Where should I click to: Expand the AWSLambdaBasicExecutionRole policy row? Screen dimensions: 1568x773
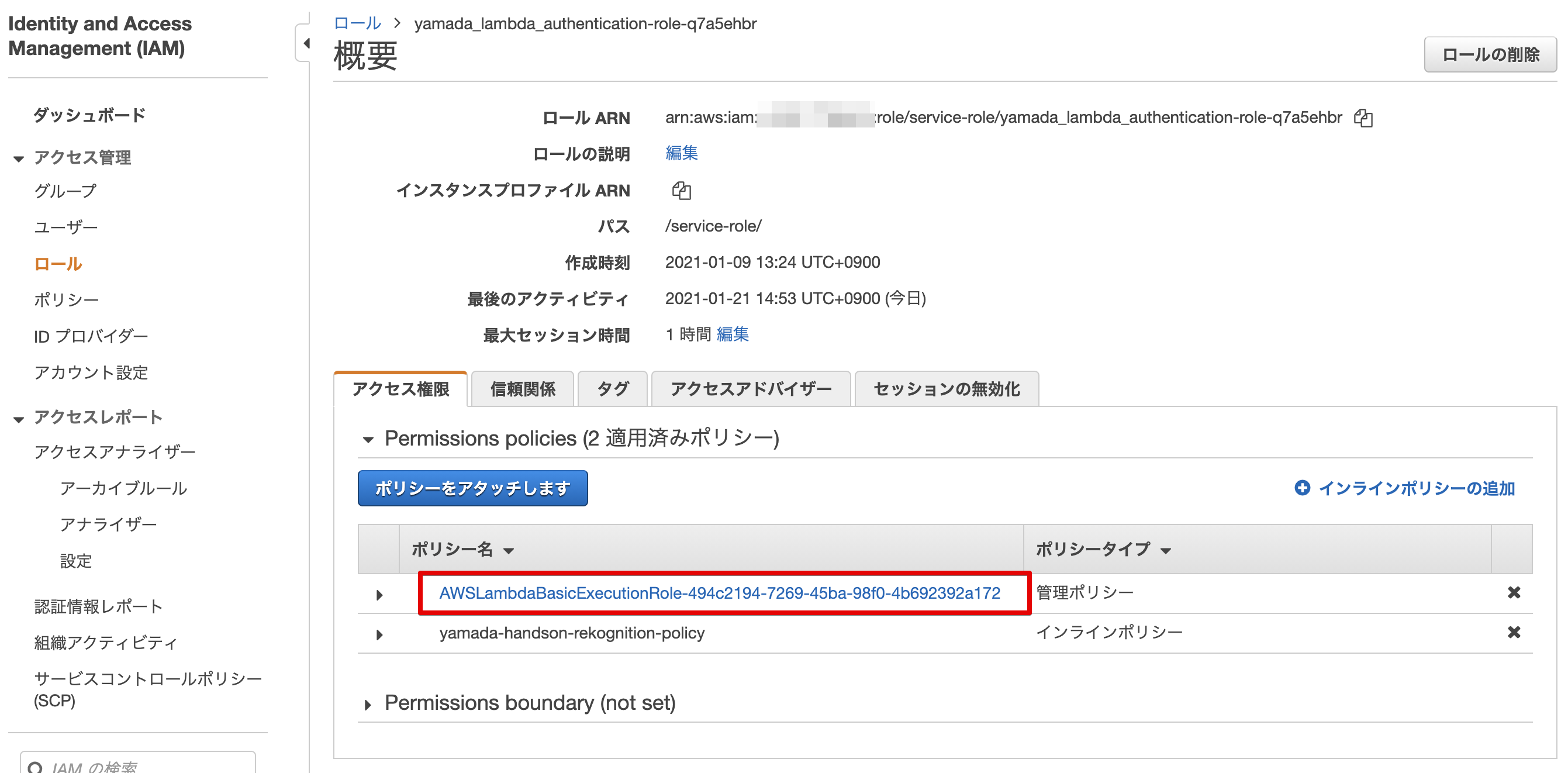[379, 594]
